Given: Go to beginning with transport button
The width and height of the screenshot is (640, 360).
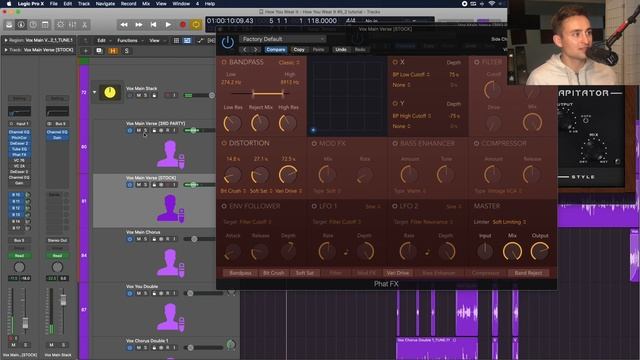Looking at the screenshot, I should point(153,25).
